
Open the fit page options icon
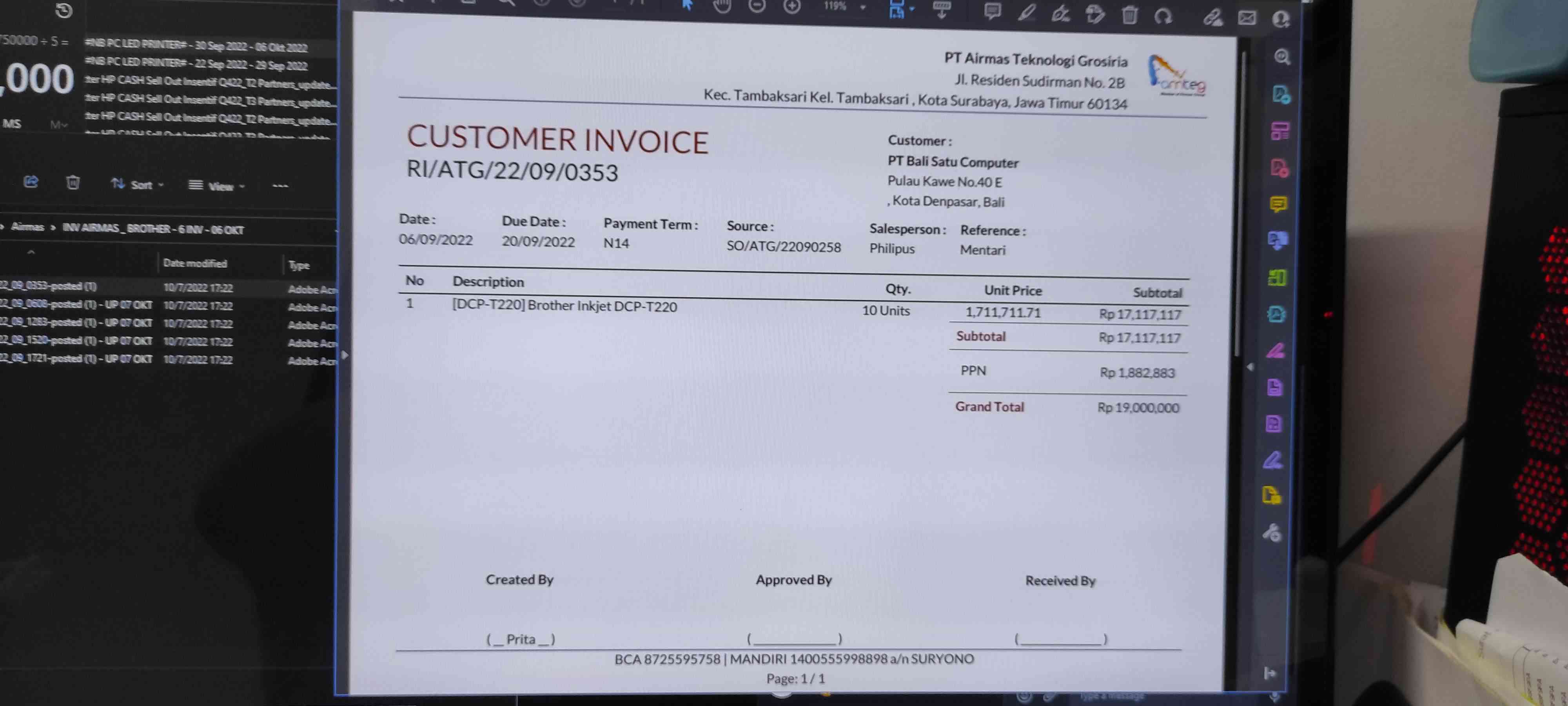point(897,9)
